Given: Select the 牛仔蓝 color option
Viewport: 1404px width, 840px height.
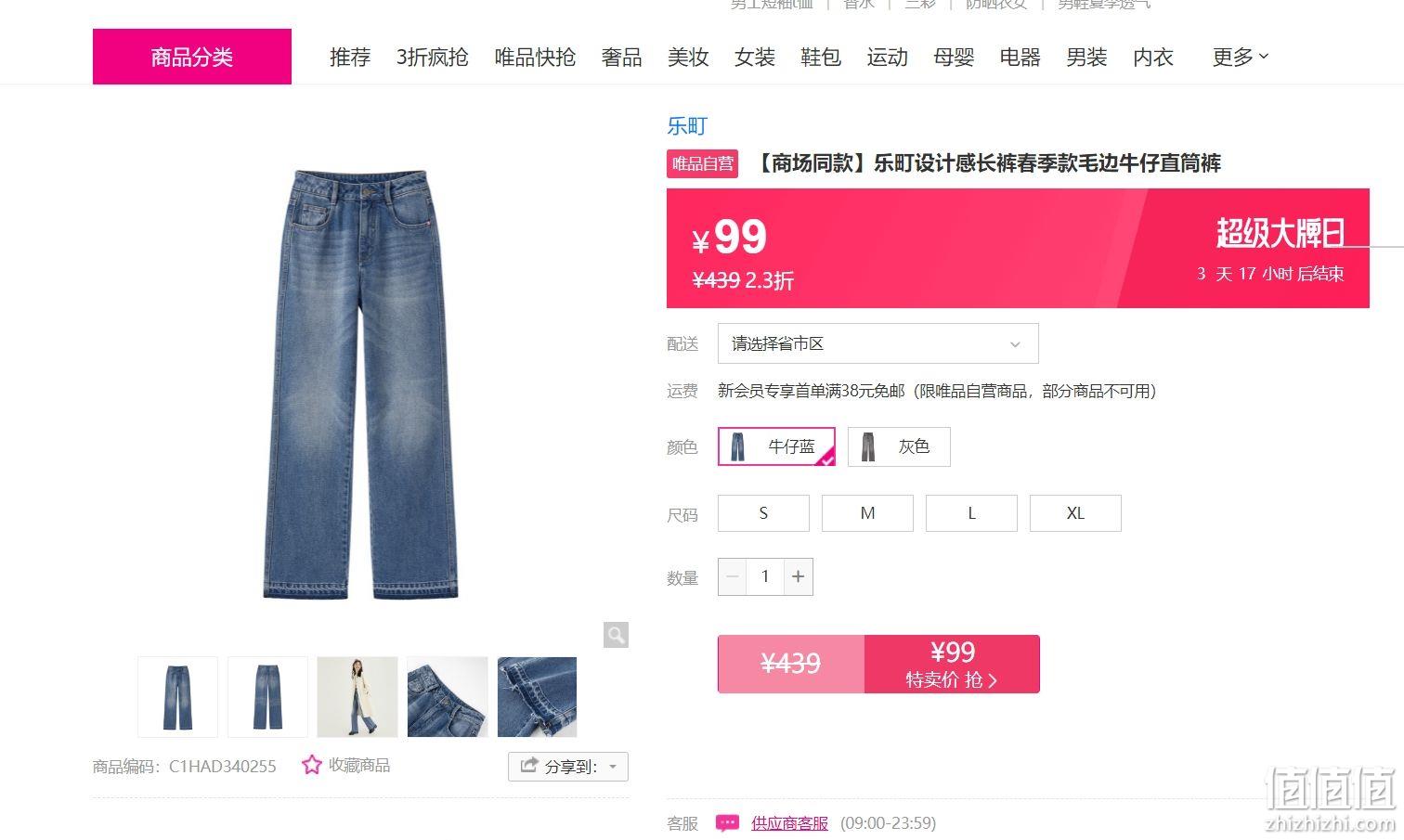Looking at the screenshot, I should click(776, 446).
